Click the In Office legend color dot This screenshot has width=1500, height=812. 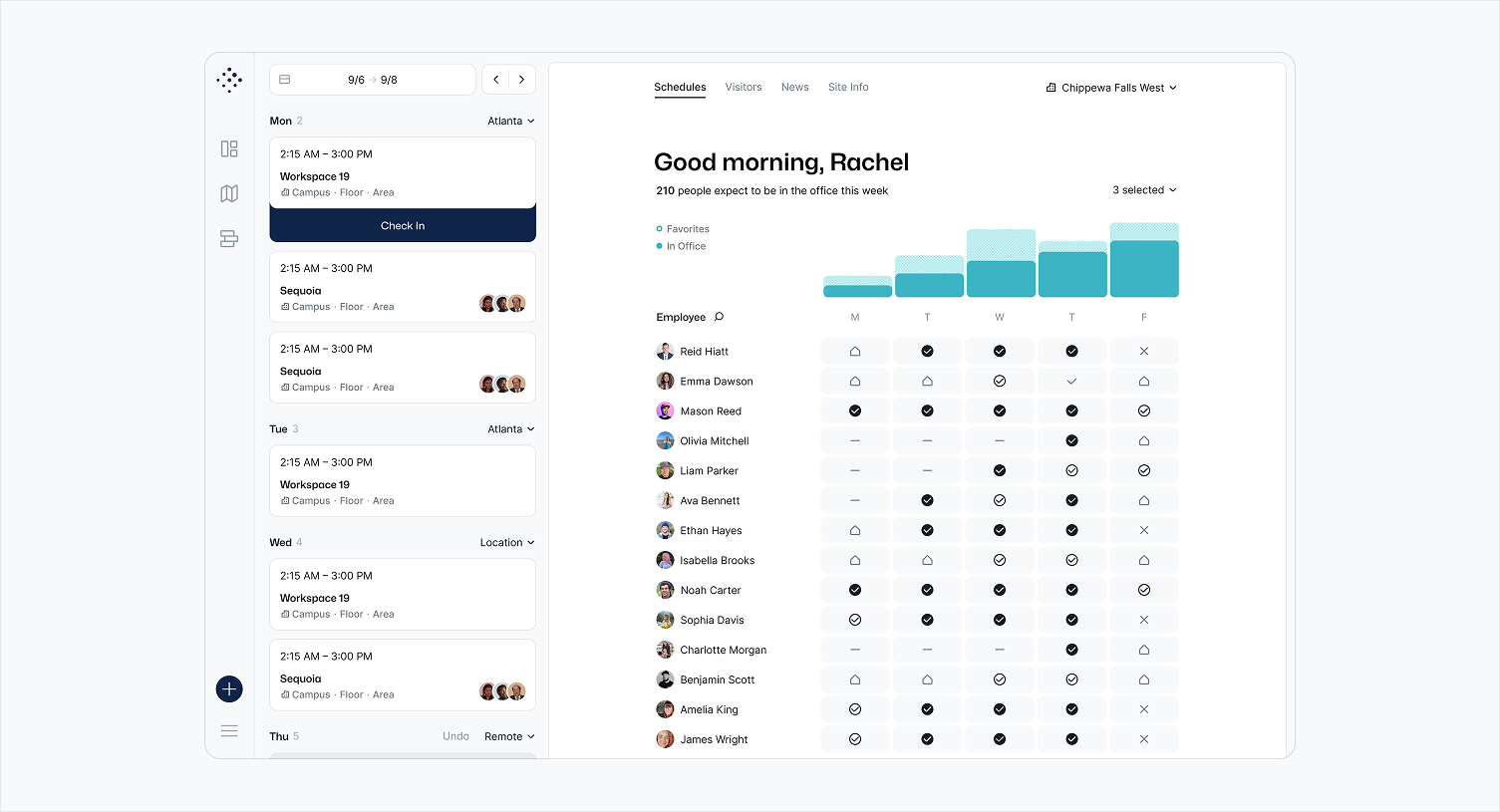(659, 246)
